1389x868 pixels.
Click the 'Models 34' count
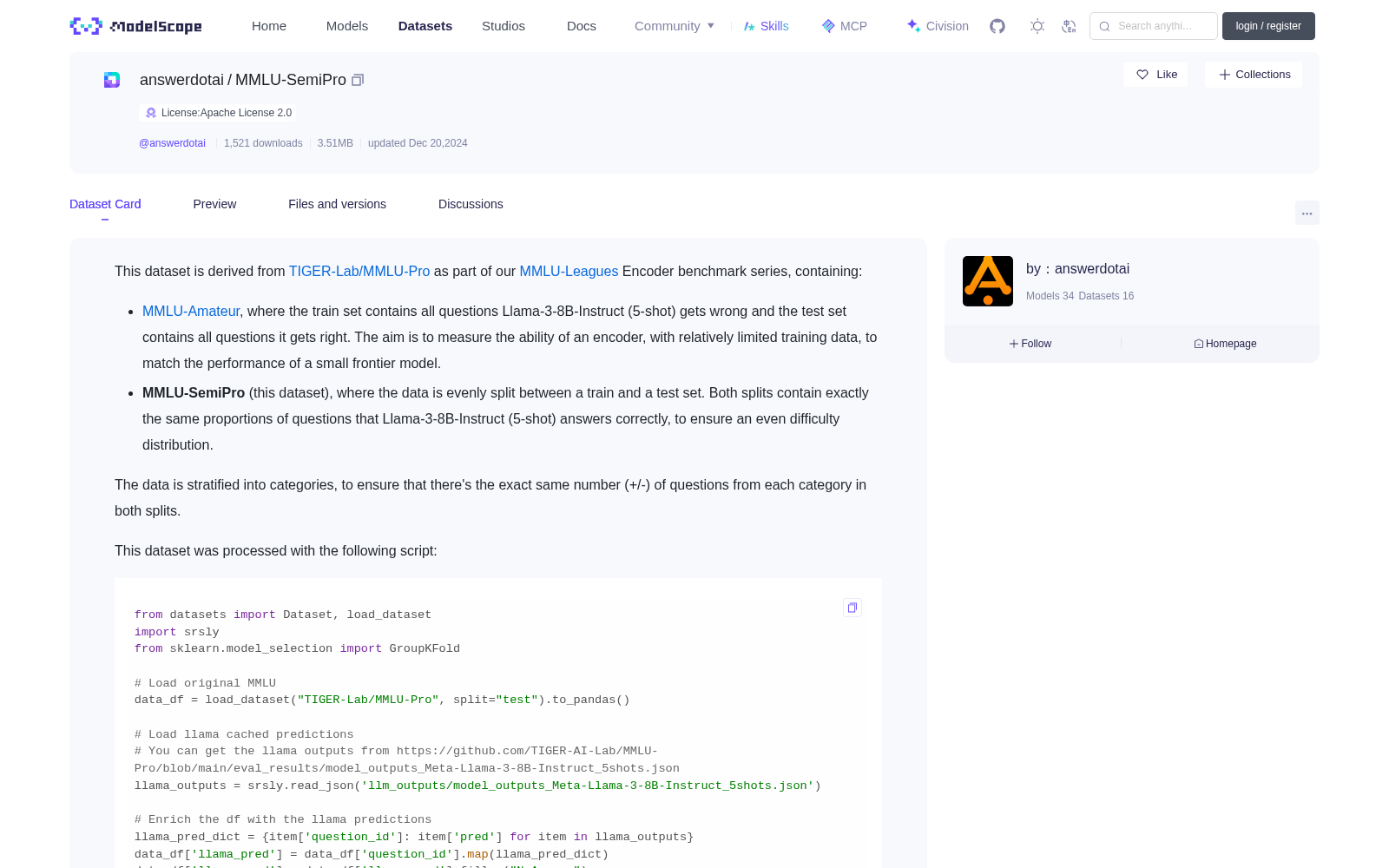(x=1050, y=296)
